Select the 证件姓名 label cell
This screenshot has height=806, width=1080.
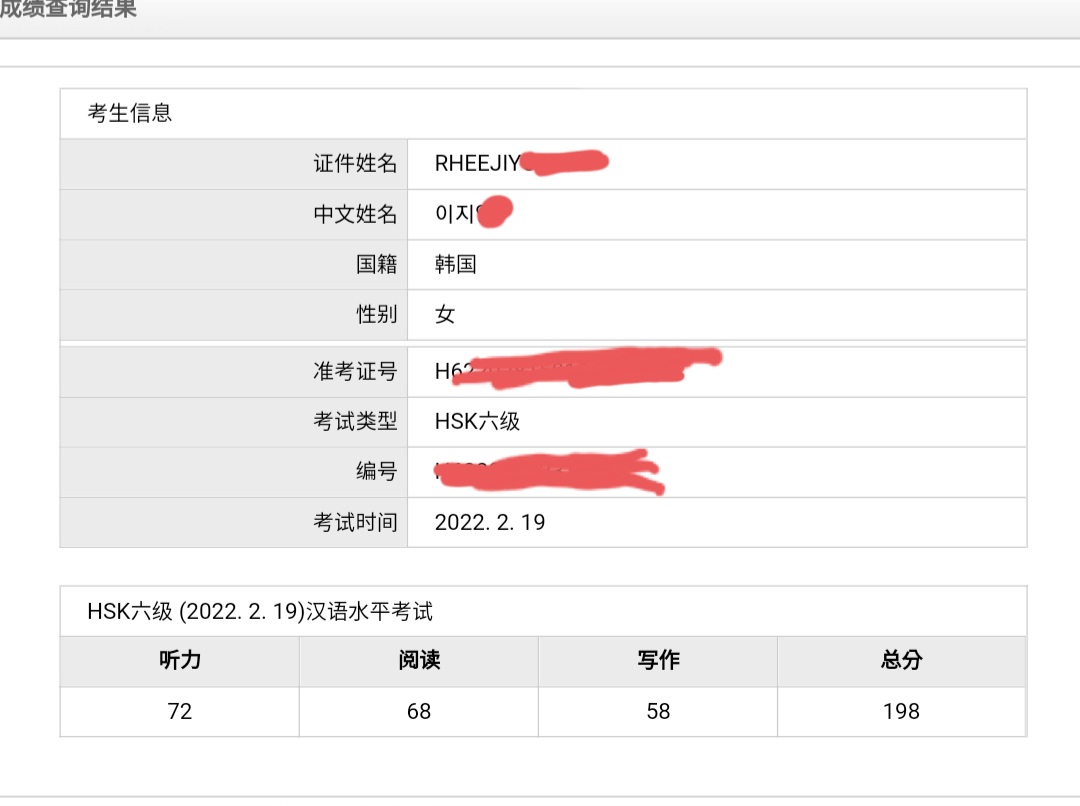(233, 164)
